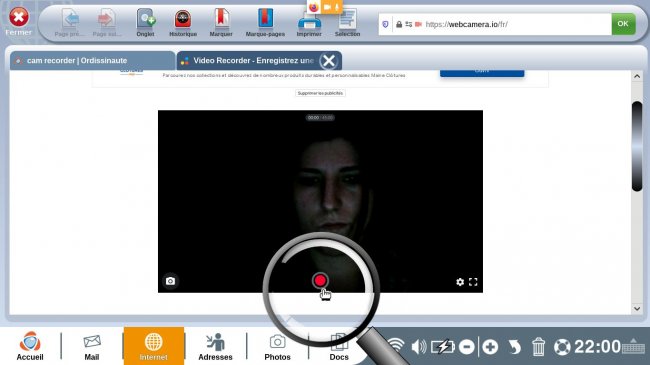Viewport: 650px width, 365px height.
Task: Open the Historique browsing history
Action: coord(183,23)
